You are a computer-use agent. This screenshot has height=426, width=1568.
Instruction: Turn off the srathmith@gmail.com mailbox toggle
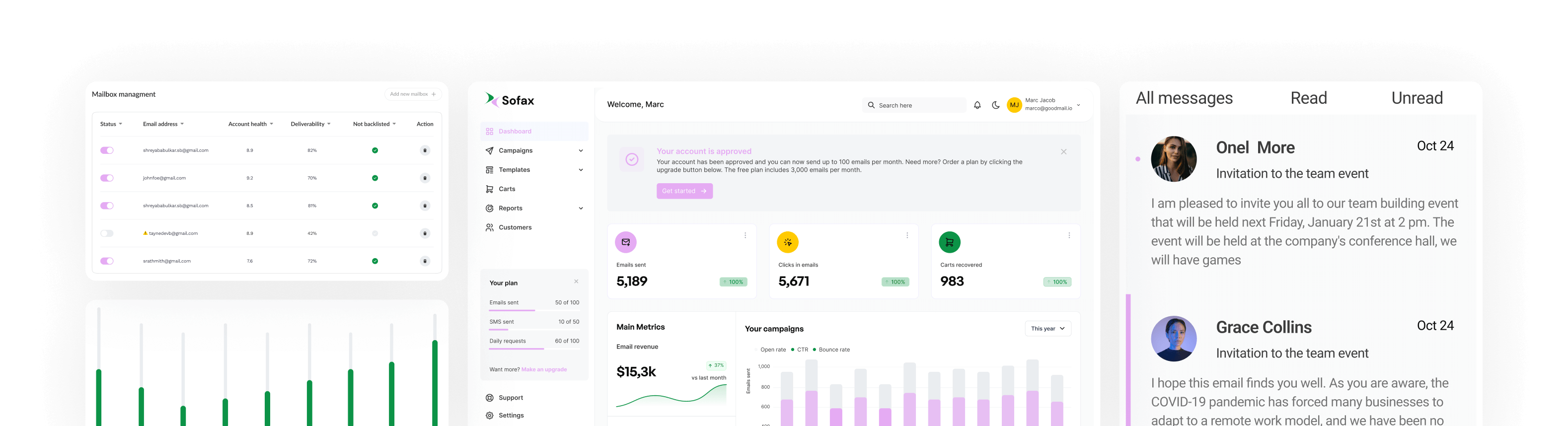click(107, 261)
